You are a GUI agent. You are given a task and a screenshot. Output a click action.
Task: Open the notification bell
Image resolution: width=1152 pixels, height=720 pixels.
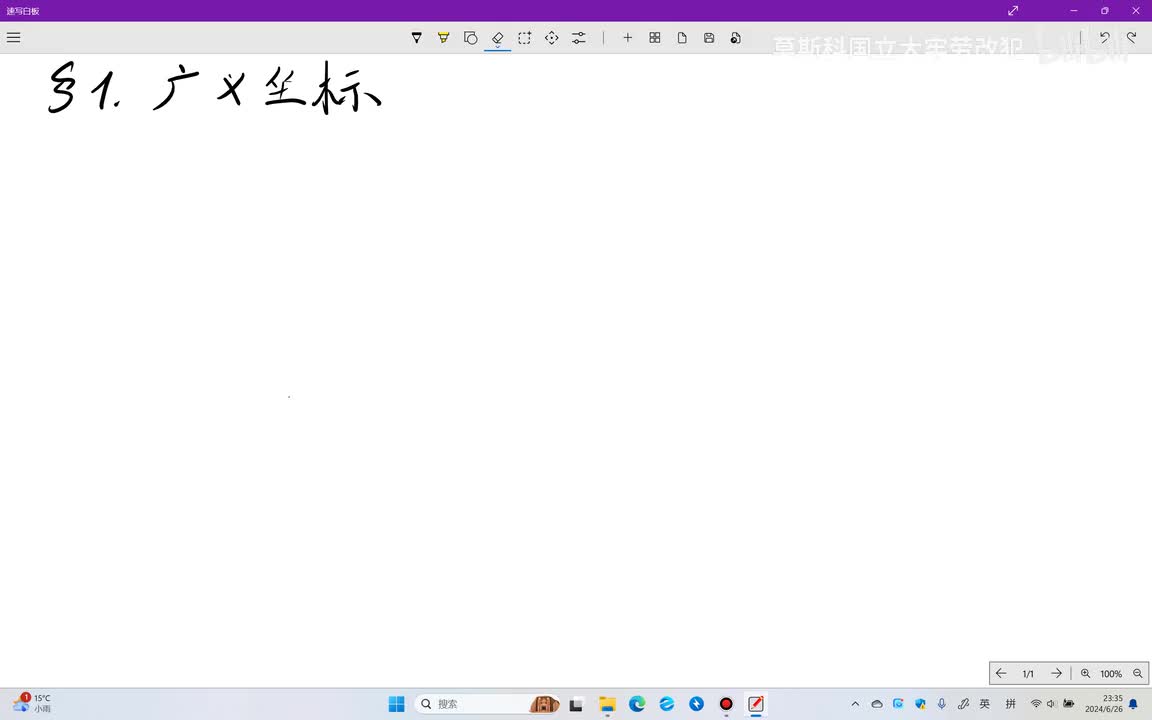(1134, 704)
